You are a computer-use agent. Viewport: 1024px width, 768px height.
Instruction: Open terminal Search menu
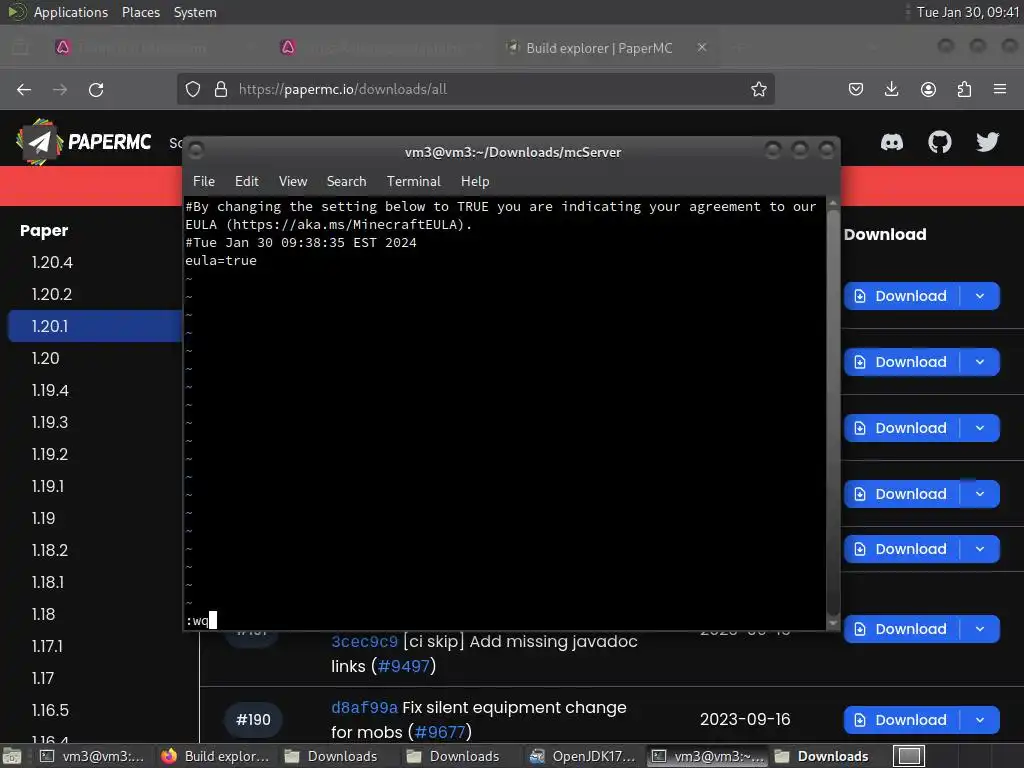tap(346, 182)
